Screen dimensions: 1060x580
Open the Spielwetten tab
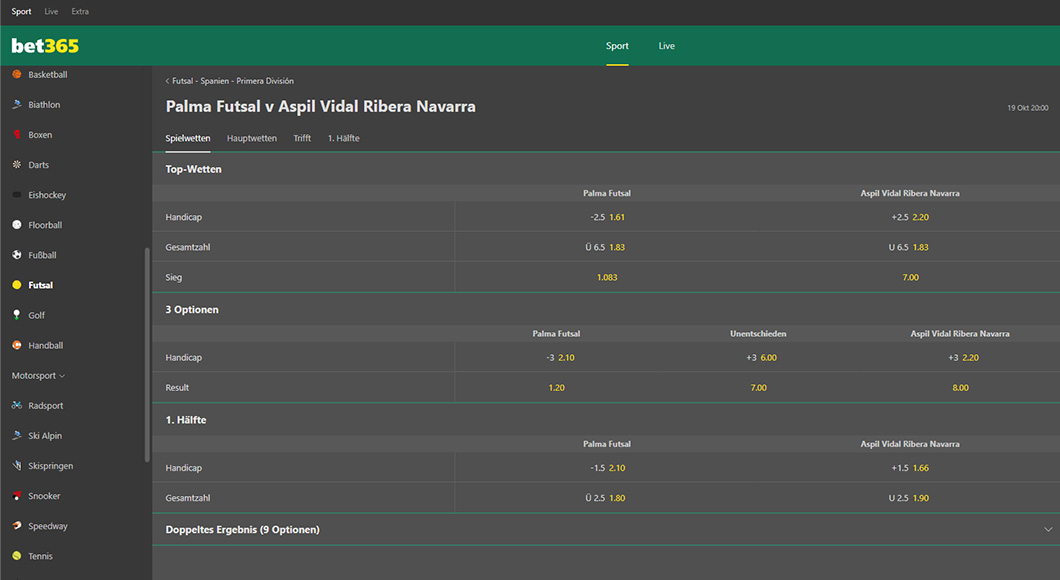(x=188, y=138)
